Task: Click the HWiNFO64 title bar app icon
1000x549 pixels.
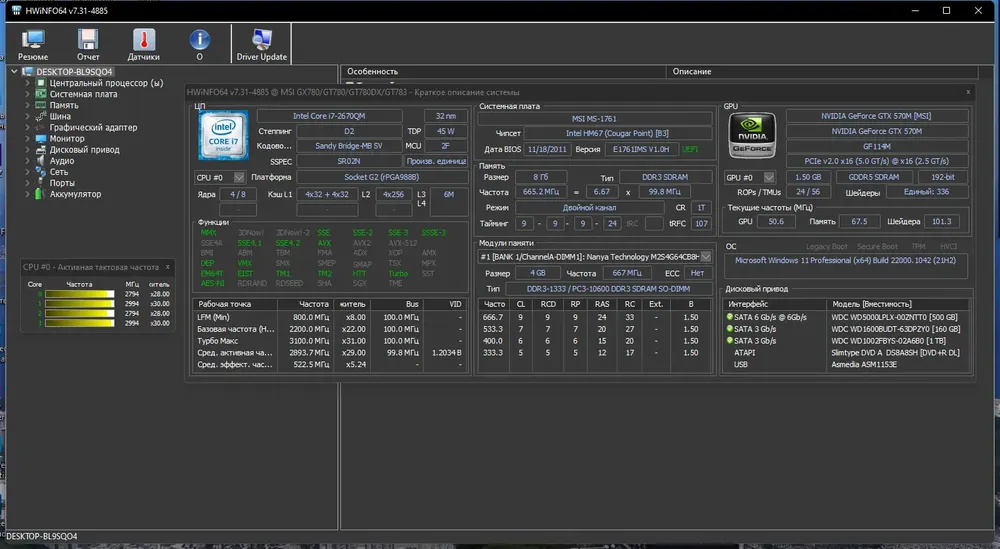Action: pyautogui.click(x=16, y=10)
